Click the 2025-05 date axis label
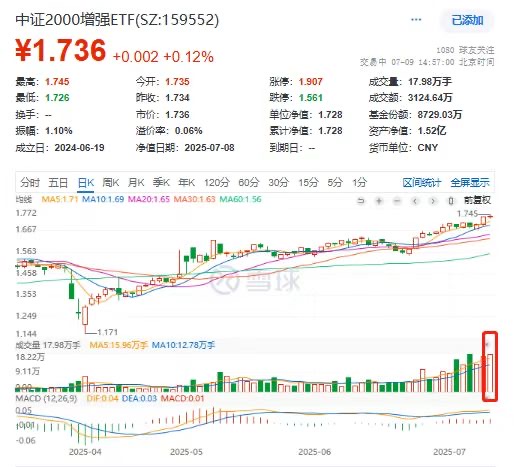This screenshot has height=467, width=514. [186, 452]
